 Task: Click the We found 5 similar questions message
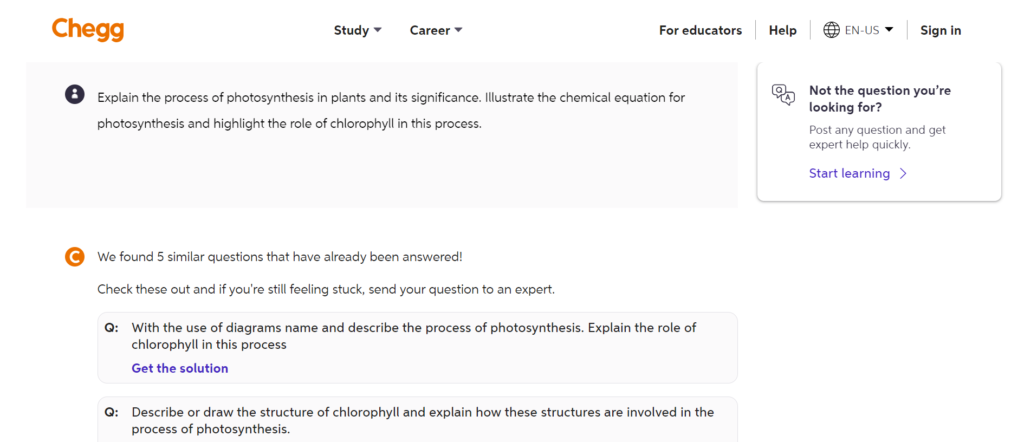279,257
